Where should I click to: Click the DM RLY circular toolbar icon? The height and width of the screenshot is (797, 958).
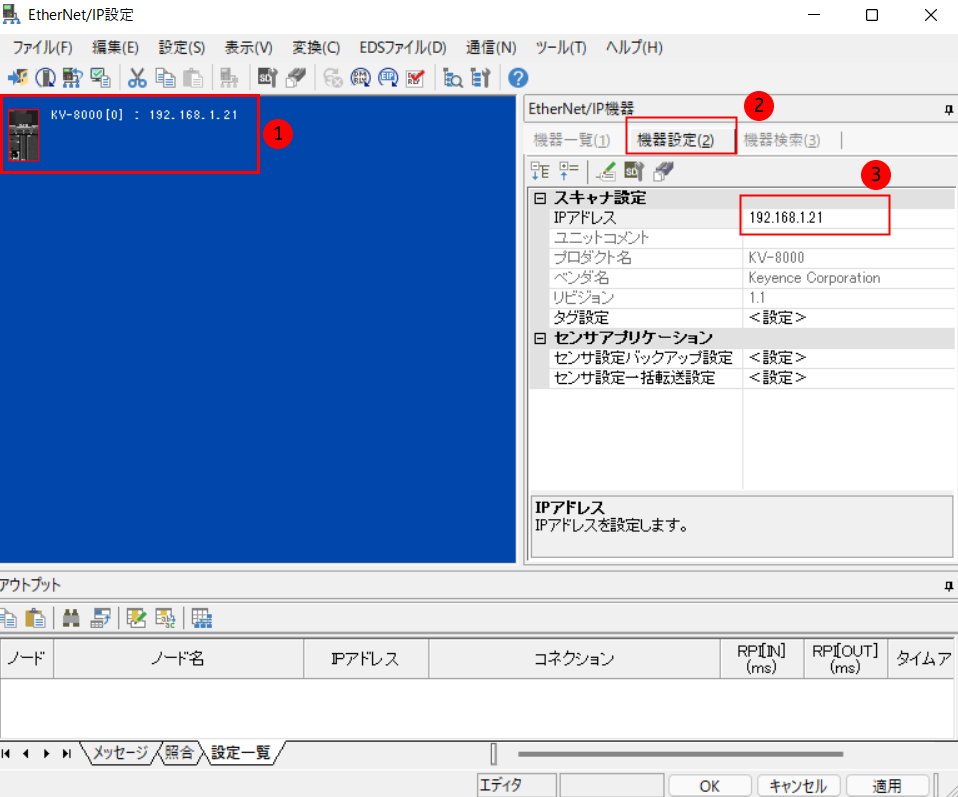click(x=360, y=78)
